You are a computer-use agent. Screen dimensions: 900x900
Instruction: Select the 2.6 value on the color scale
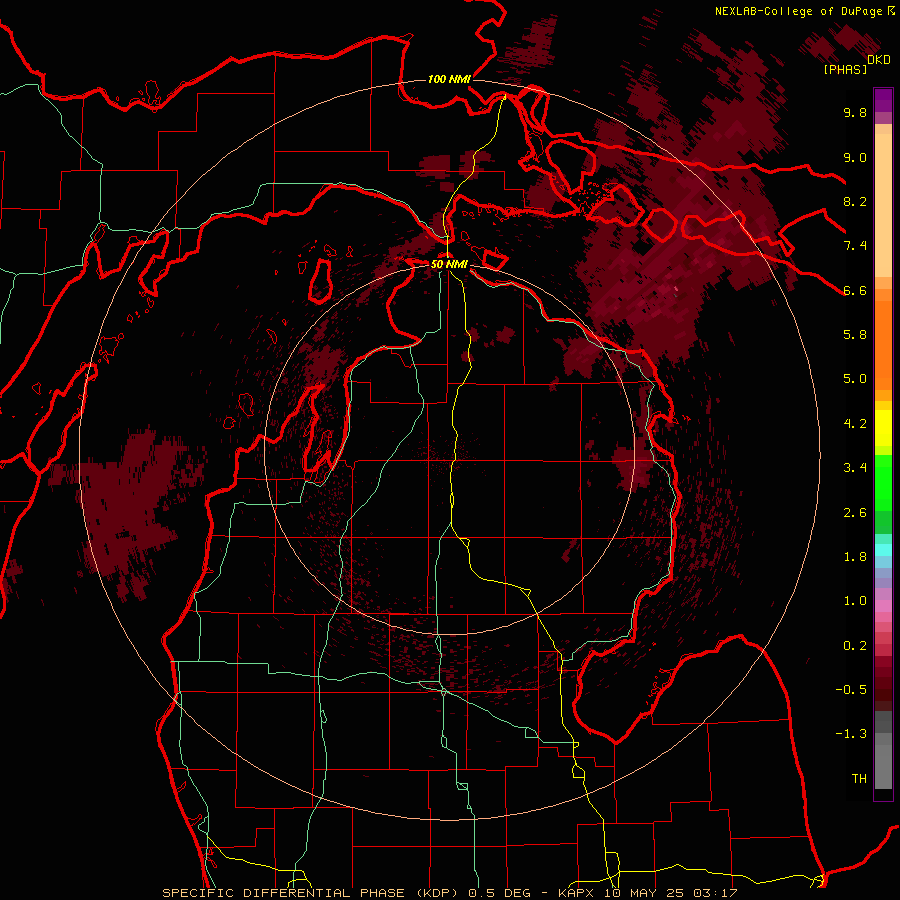point(855,513)
